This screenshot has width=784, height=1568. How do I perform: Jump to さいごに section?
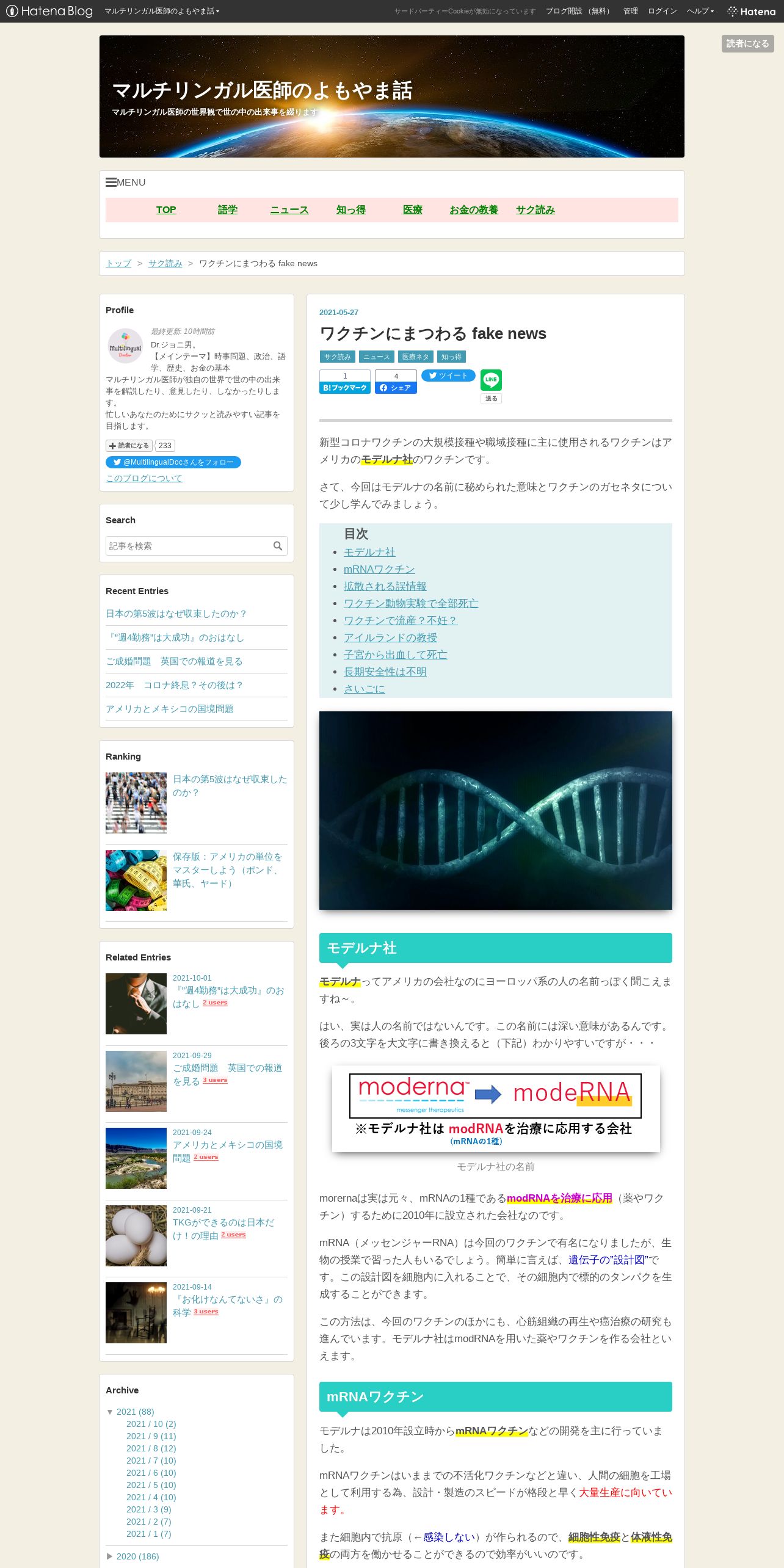click(365, 689)
